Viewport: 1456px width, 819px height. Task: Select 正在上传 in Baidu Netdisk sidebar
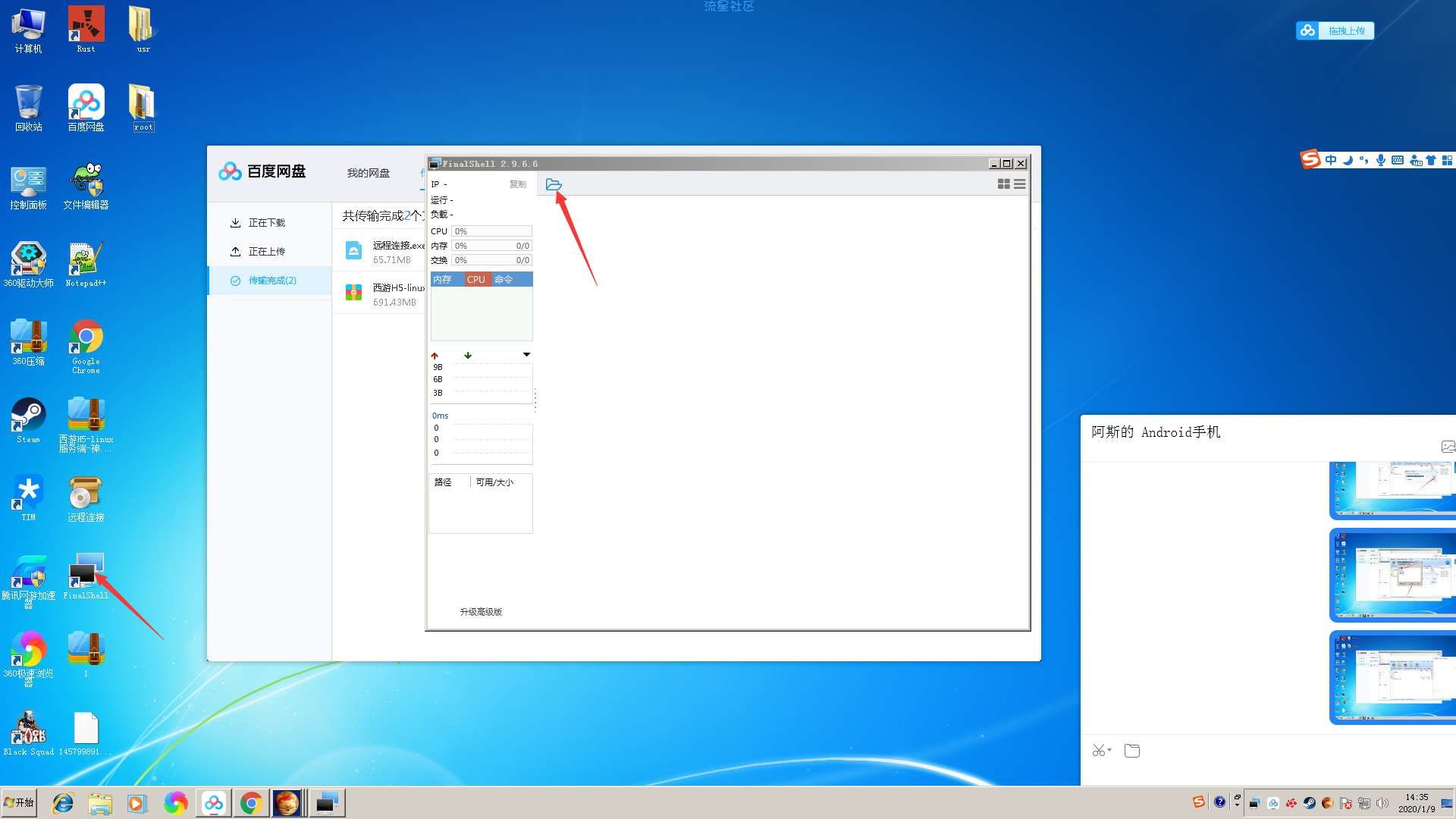click(267, 252)
